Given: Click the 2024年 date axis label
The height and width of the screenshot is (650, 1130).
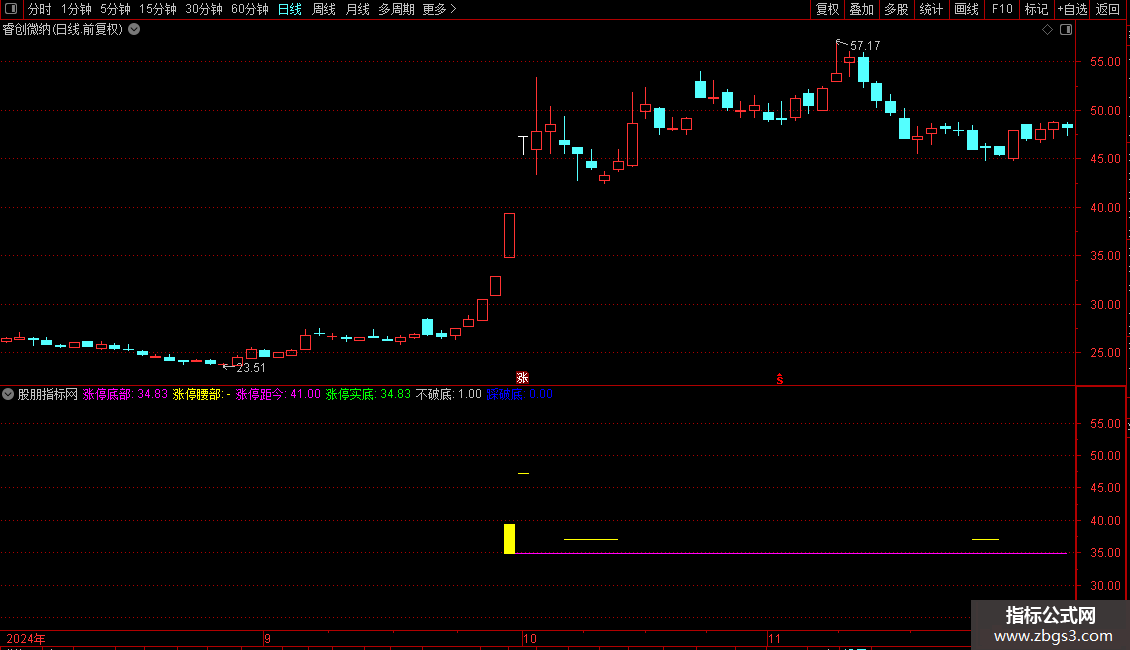Looking at the screenshot, I should pos(26,639).
